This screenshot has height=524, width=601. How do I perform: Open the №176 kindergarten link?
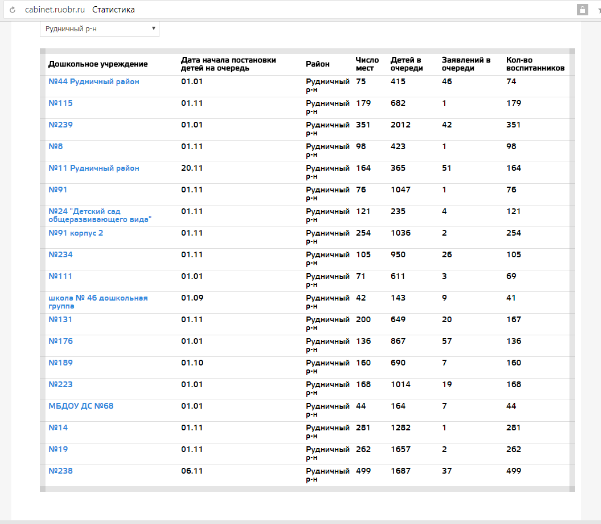60,341
